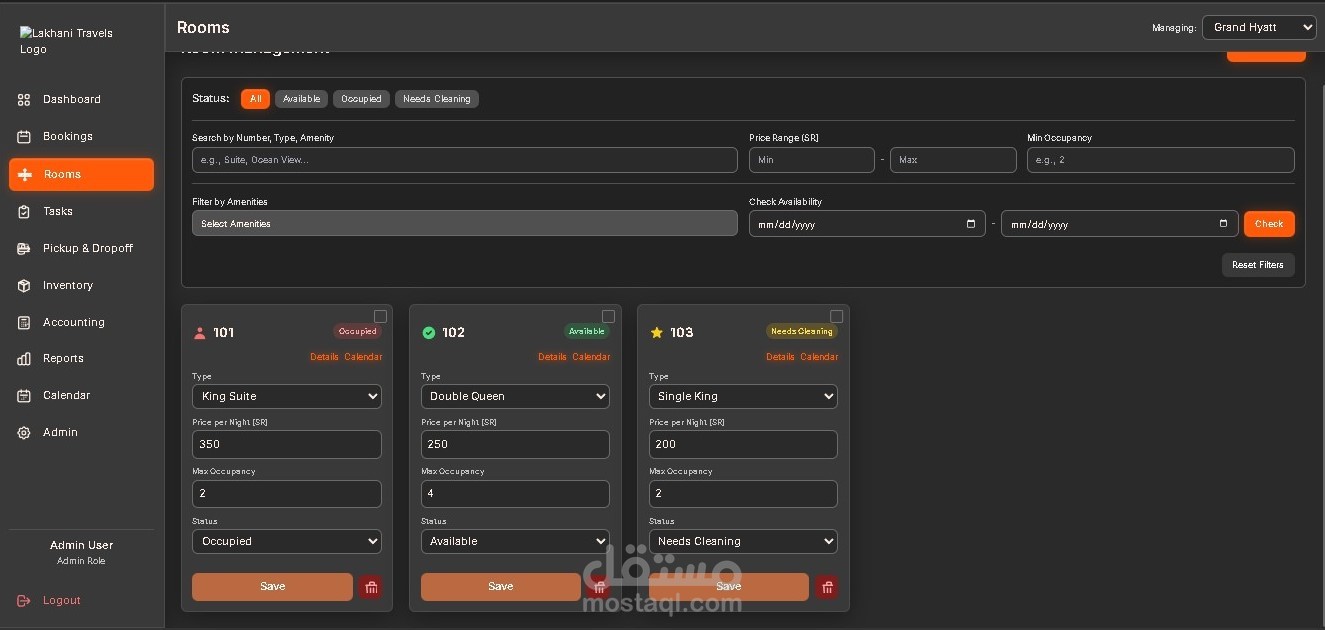This screenshot has width=1325, height=630.
Task: Click the Dashboard grid icon in sidebar
Action: [24, 100]
